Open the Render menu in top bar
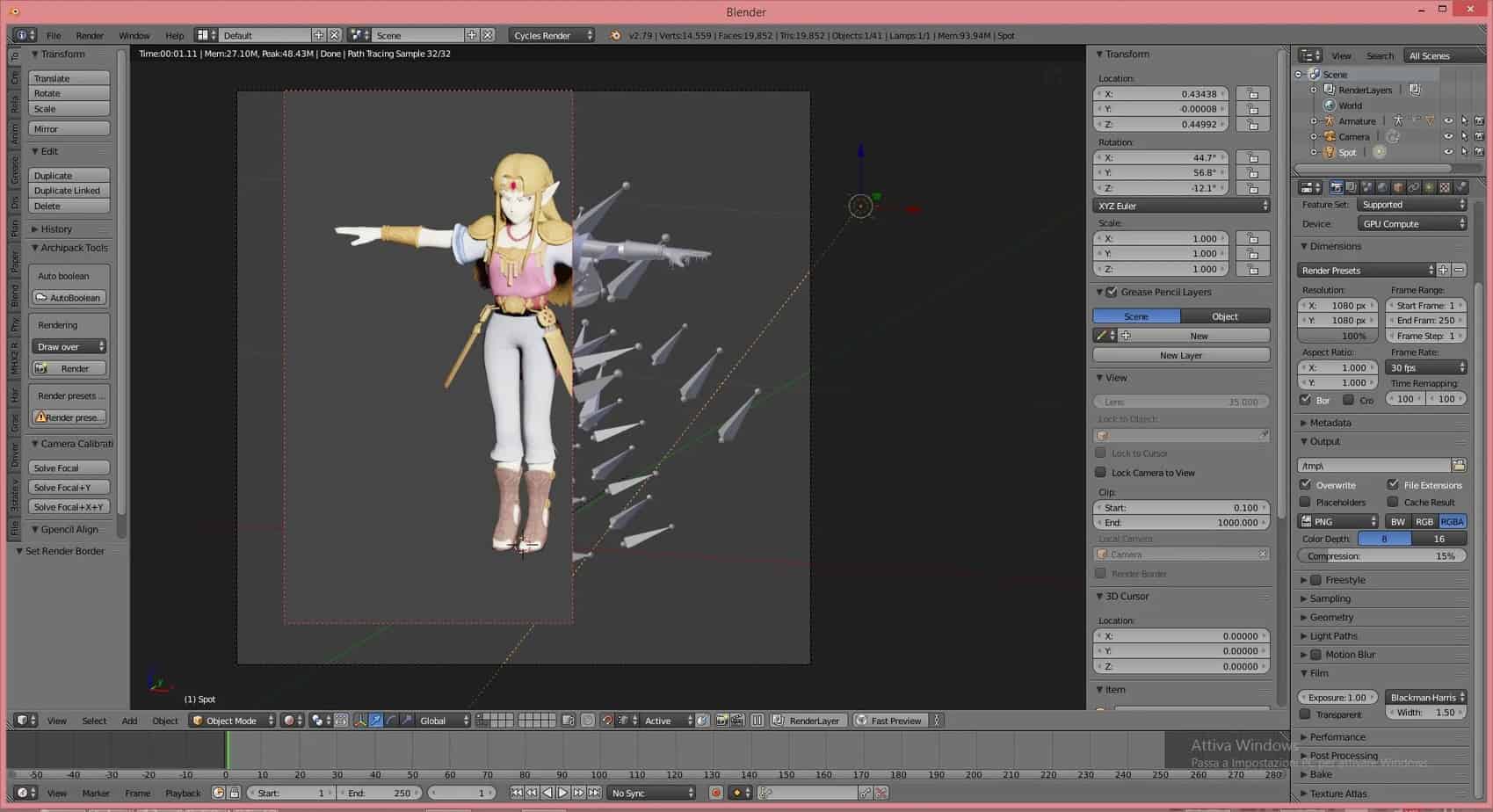Viewport: 1493px width, 812px height. point(90,35)
